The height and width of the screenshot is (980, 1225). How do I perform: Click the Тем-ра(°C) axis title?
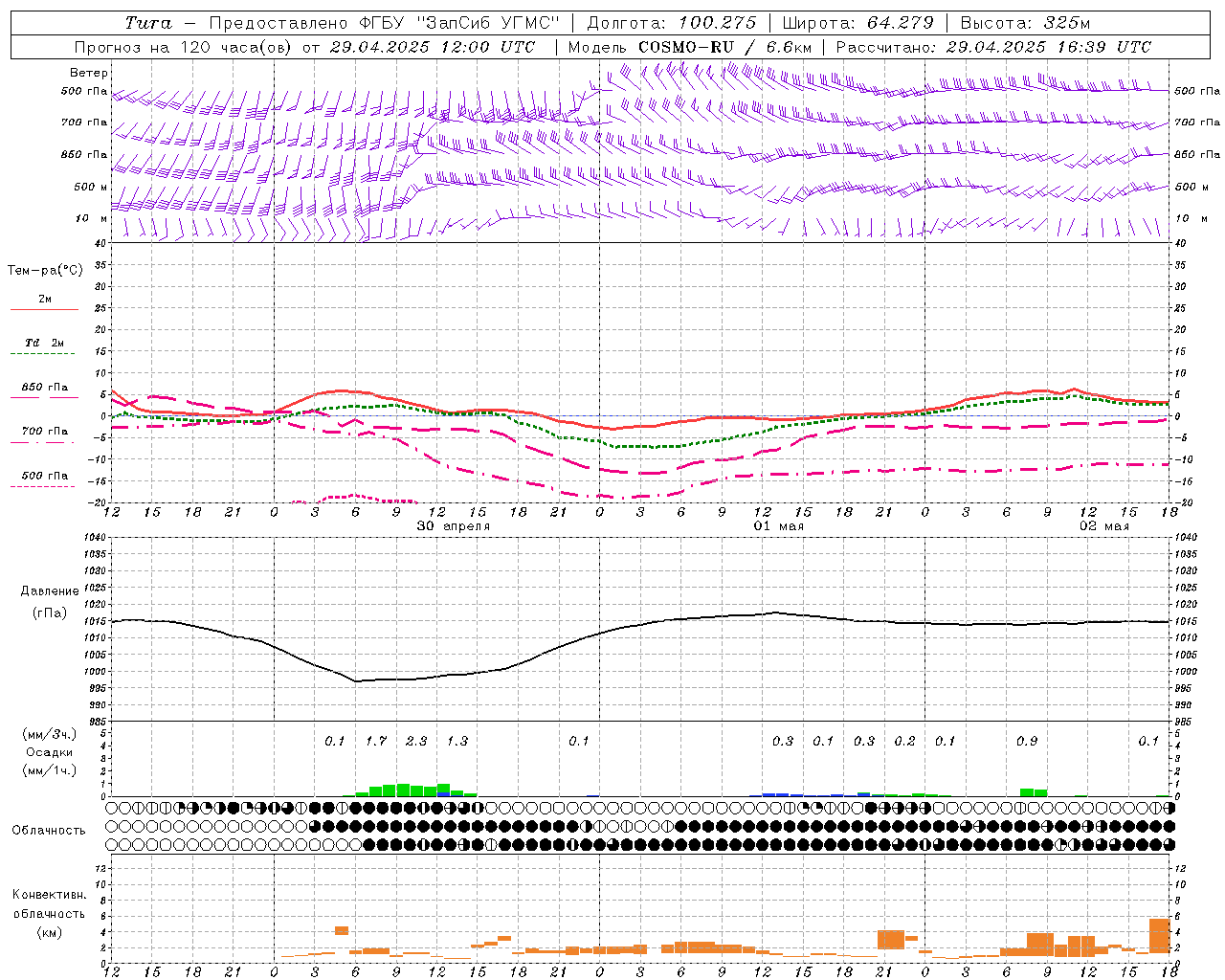(x=45, y=271)
